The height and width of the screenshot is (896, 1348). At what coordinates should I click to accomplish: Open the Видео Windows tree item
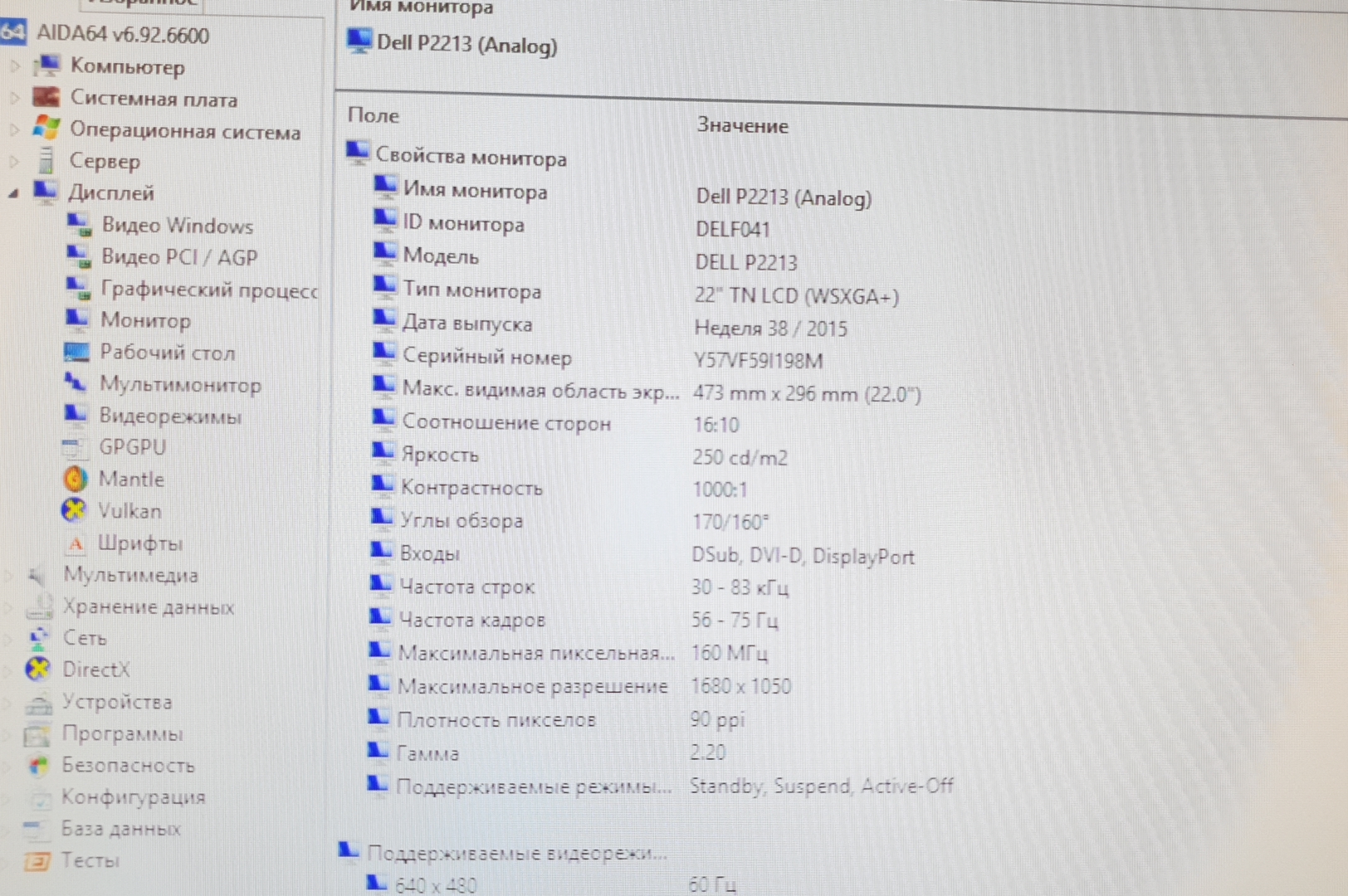tap(177, 225)
